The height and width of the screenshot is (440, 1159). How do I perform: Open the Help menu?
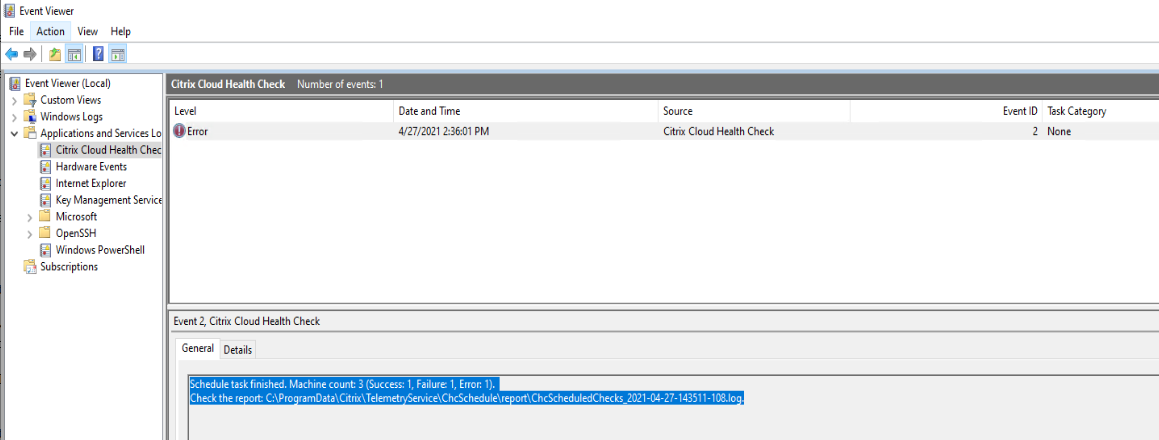click(x=120, y=32)
